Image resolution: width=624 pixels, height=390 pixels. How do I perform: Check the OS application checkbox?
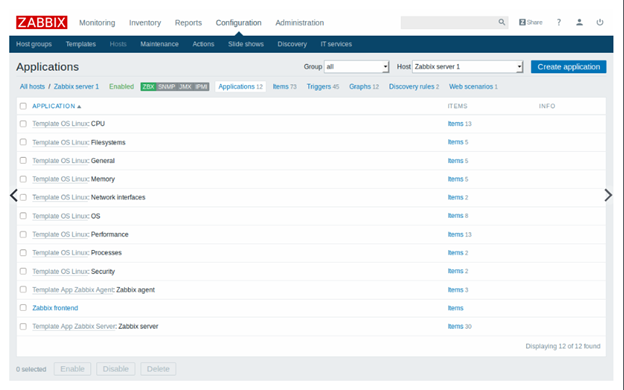pyautogui.click(x=23, y=216)
